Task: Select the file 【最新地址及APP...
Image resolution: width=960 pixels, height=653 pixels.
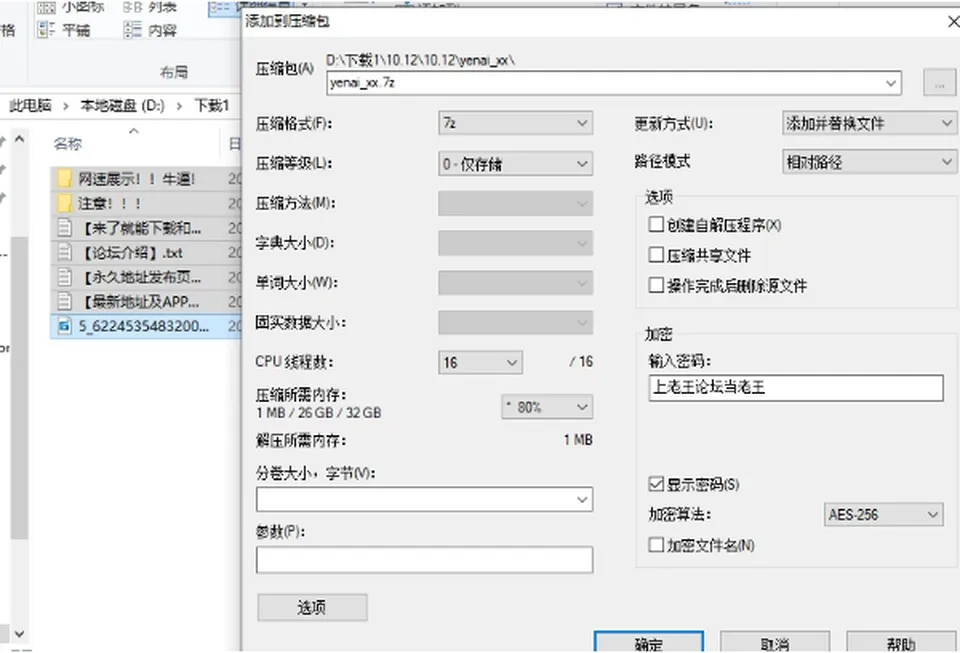Action: tap(146, 301)
